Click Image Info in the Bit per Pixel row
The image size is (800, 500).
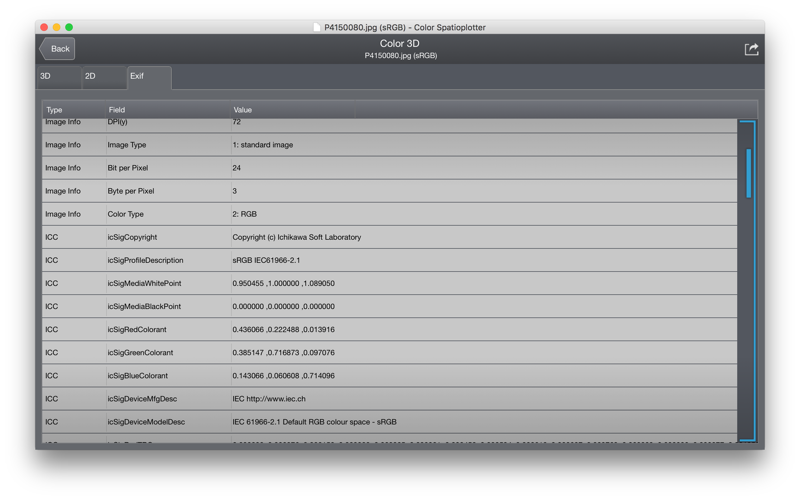(x=63, y=168)
